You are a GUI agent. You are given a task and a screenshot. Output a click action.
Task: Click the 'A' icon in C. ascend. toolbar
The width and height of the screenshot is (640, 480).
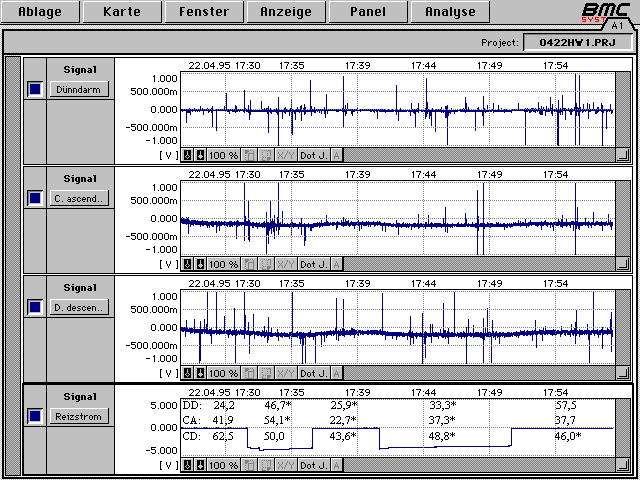pos(336,264)
